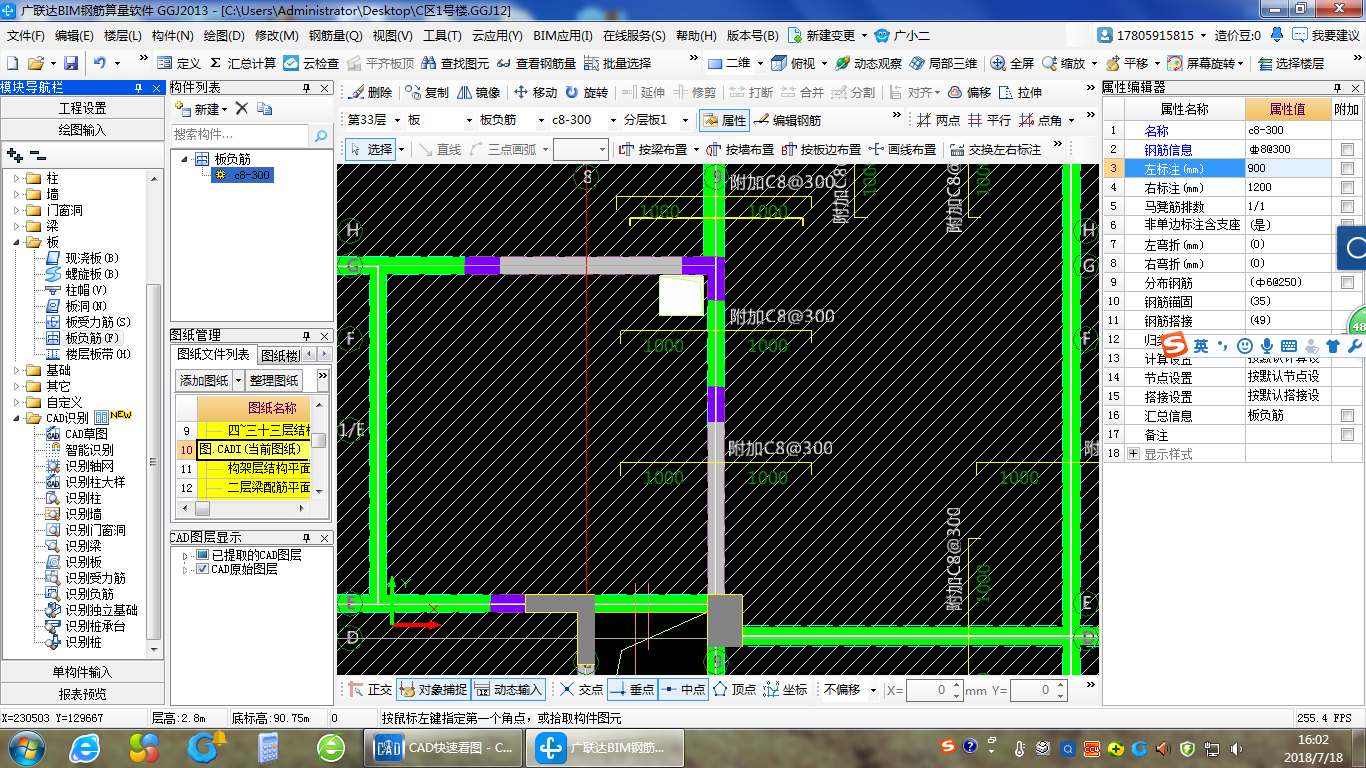Expand 已提取的CAD图层 node

[185, 555]
